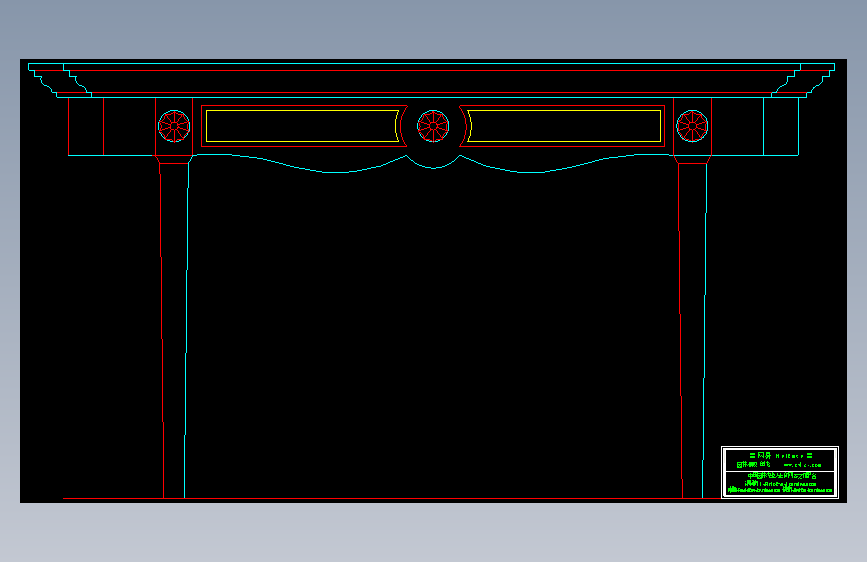
Task: Select the right rosette circle ornament
Action: point(692,126)
